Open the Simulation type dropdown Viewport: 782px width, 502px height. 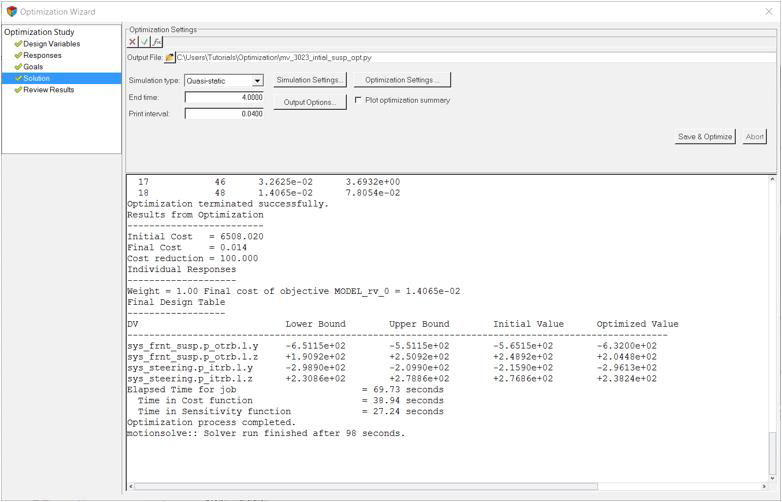click(x=257, y=81)
